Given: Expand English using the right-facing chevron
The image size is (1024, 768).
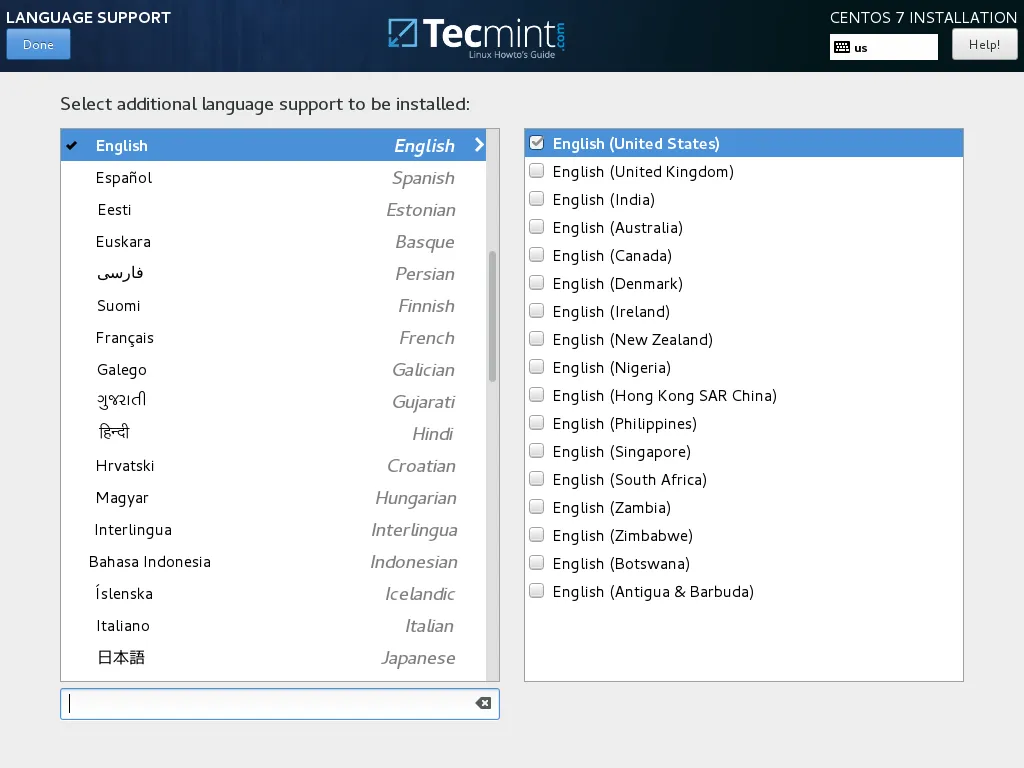Looking at the screenshot, I should (x=478, y=145).
